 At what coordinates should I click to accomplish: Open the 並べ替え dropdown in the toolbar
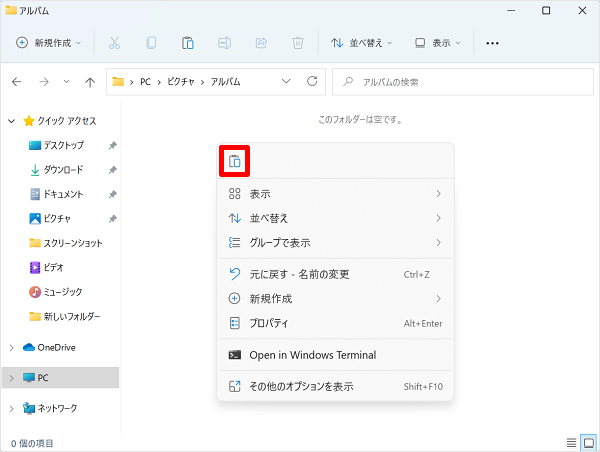click(x=362, y=43)
